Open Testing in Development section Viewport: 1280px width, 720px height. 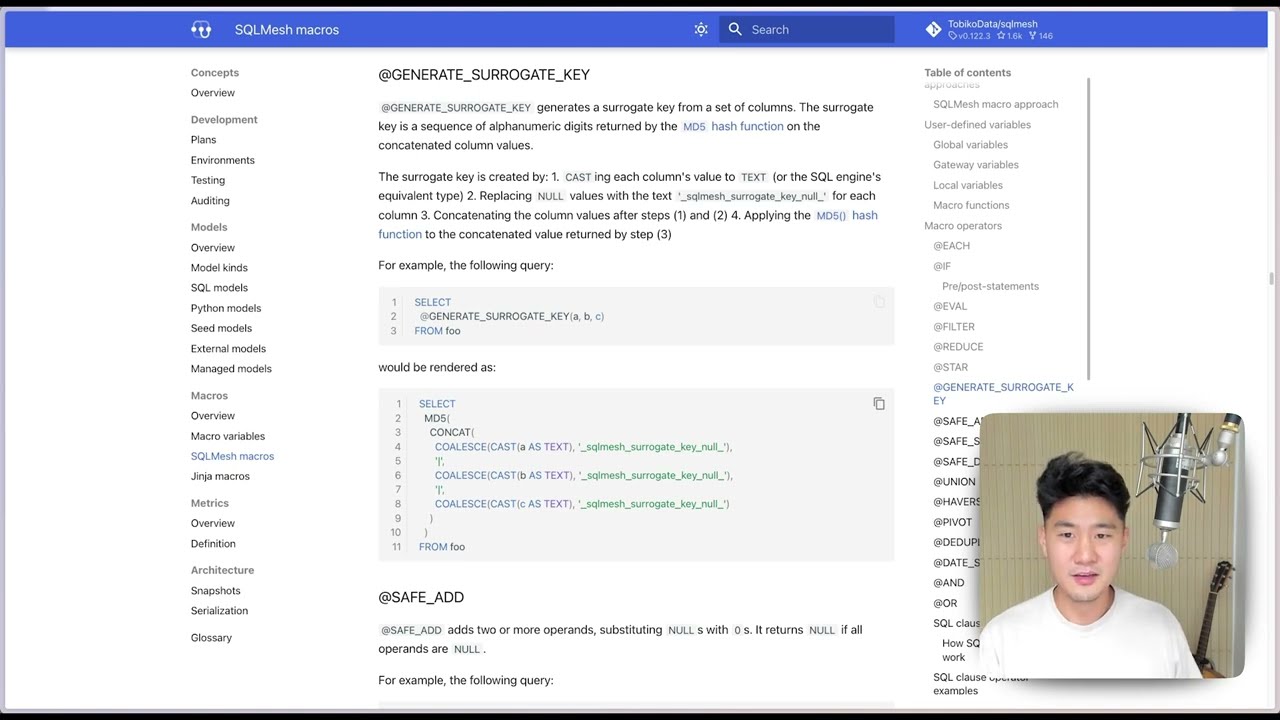208,180
